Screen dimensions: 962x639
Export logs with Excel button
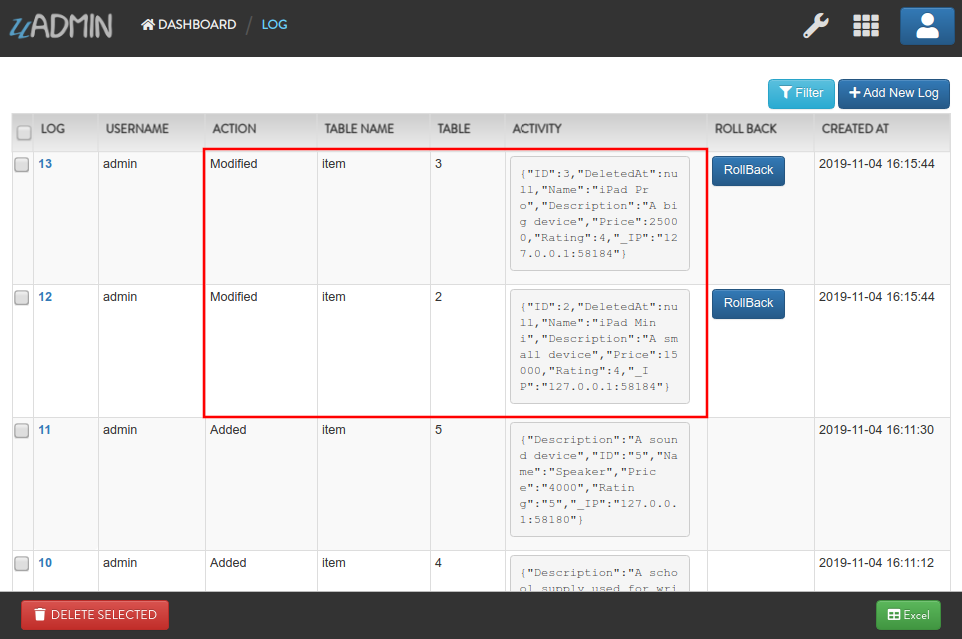[908, 615]
